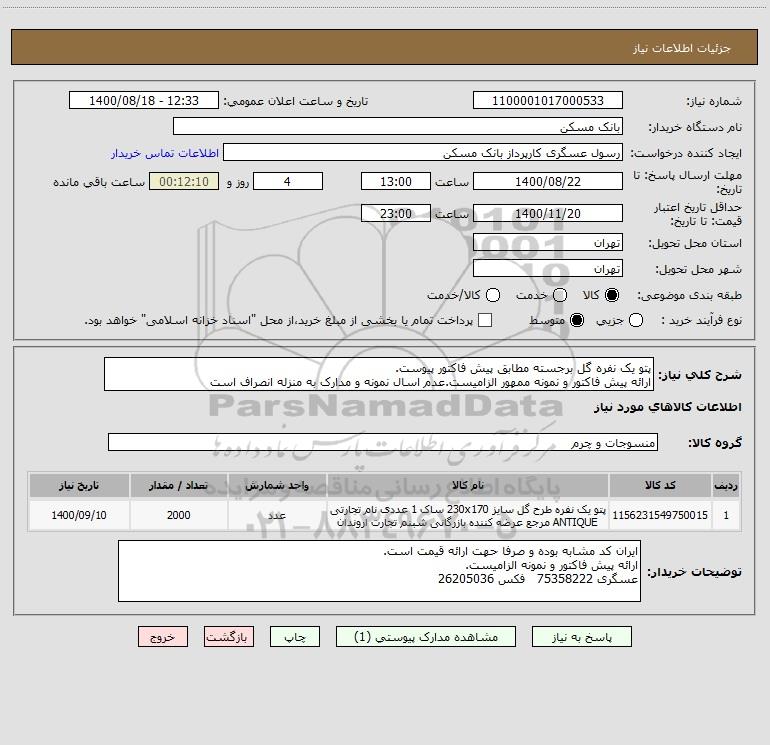Click the توضیحات خریدار notes box
770x745 pixels.
coord(379,571)
